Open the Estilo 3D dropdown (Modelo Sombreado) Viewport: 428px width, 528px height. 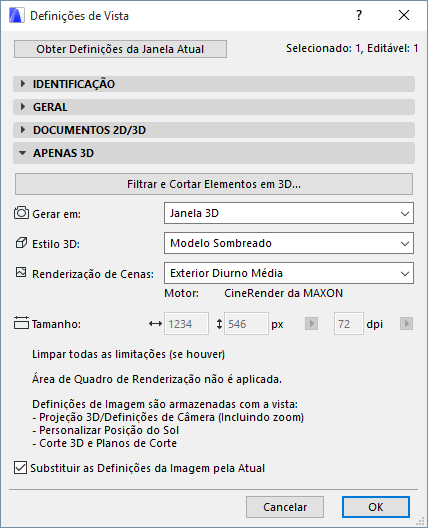click(x=289, y=243)
